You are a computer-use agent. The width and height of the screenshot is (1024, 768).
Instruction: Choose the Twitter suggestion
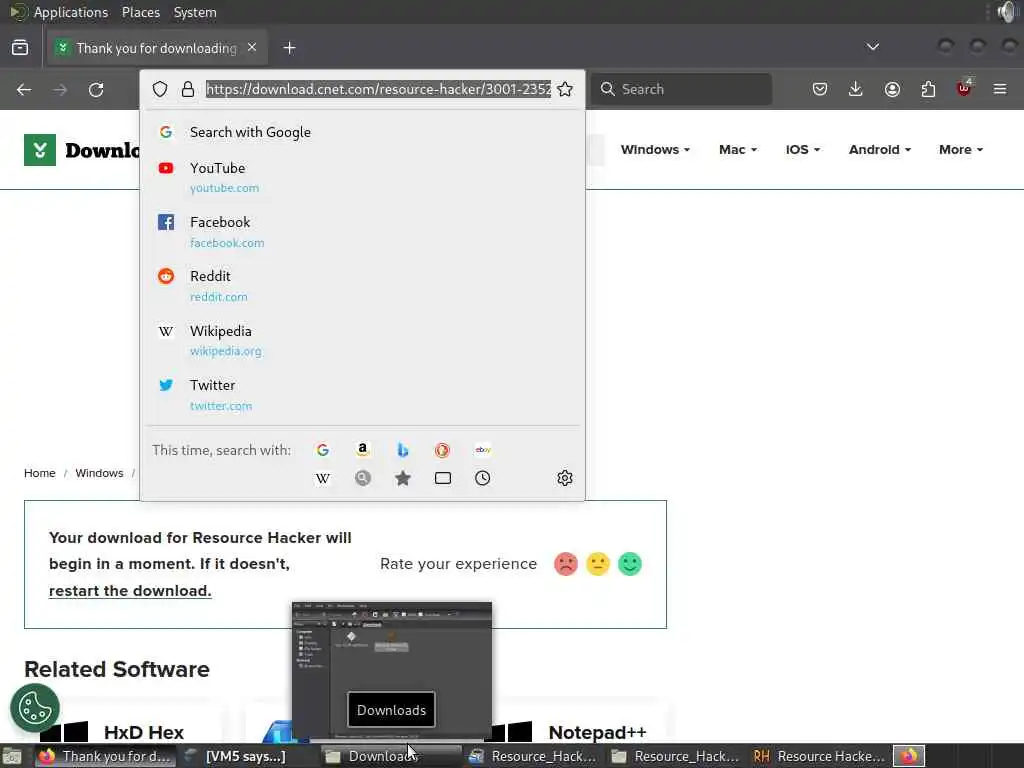click(x=362, y=395)
